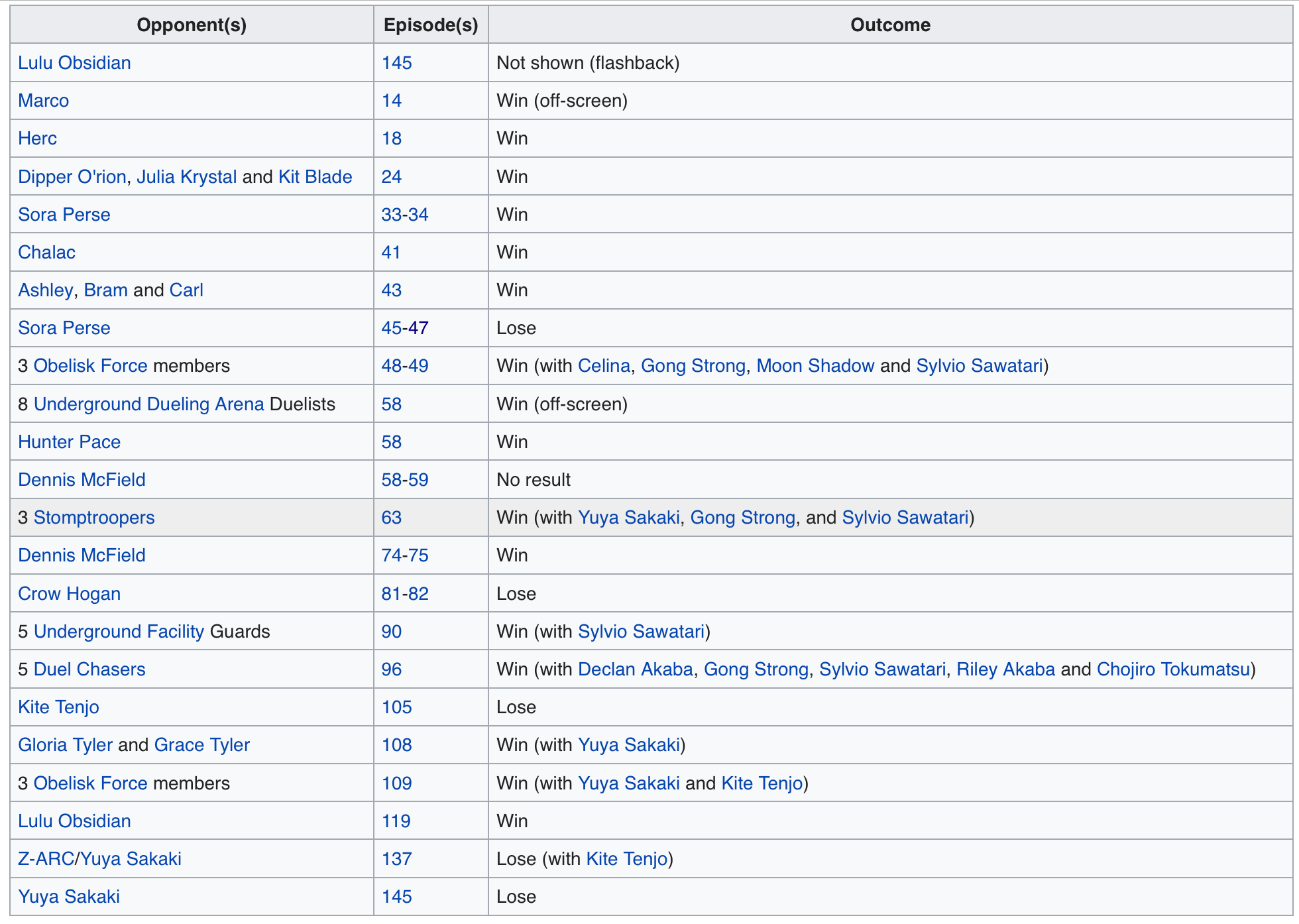Open Kite Tenjo link in episode 137 row
The width and height of the screenshot is (1299, 924).
(x=627, y=859)
